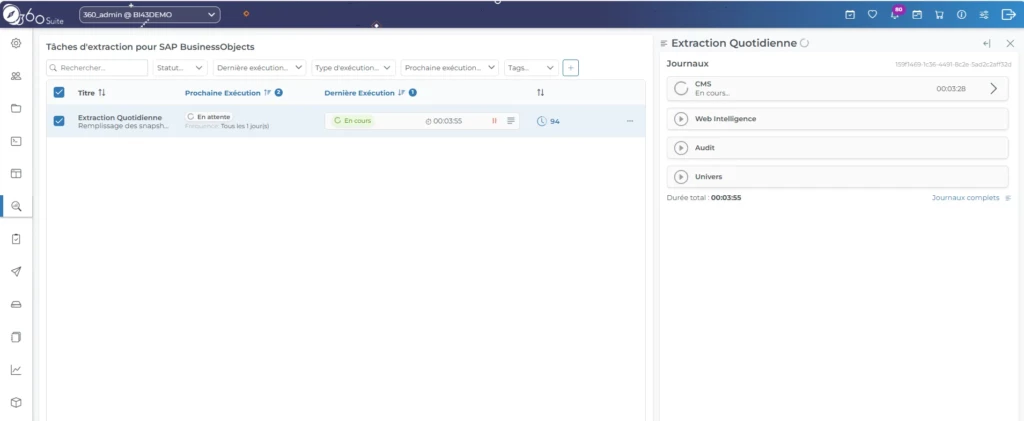Image resolution: width=1024 pixels, height=421 pixels.
Task: Open the heart favorites icon in header
Action: coord(872,15)
